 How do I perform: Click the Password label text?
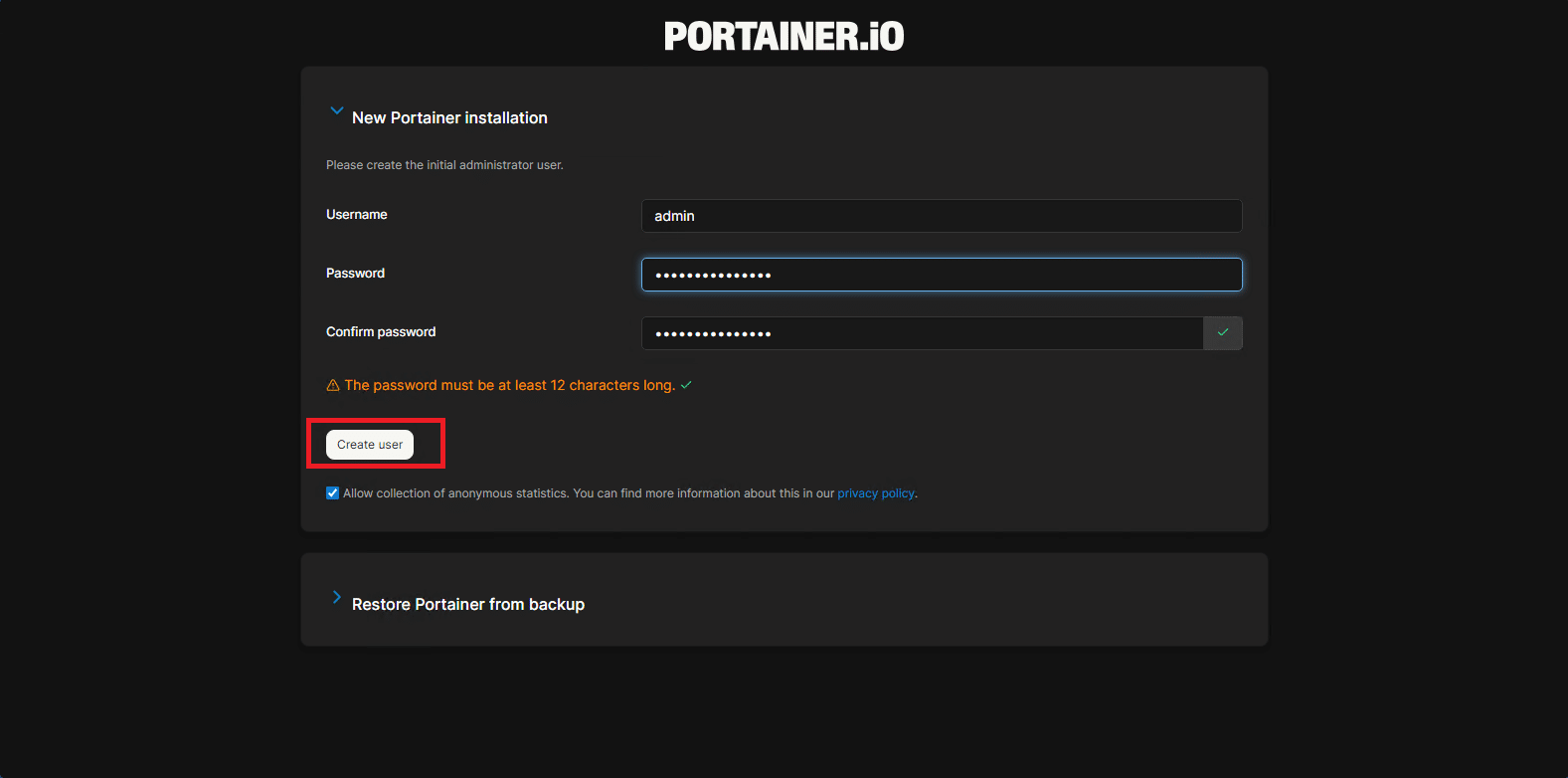(355, 274)
